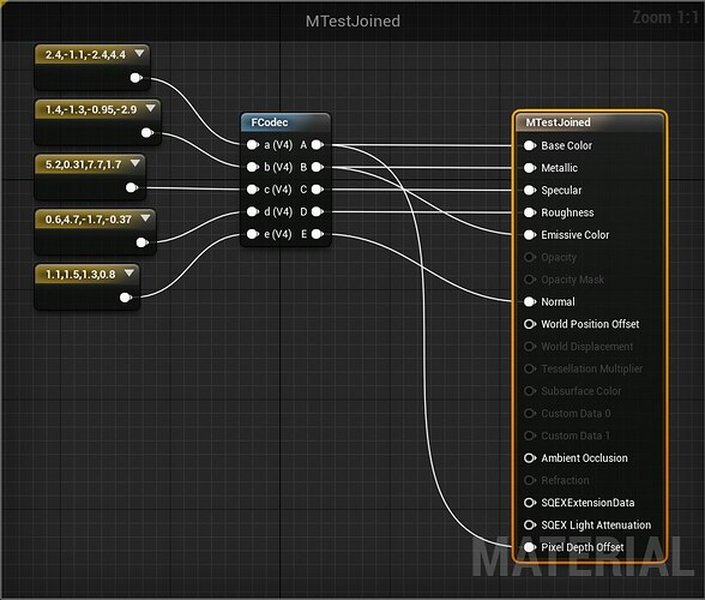Click the disabled Custom Data 1 pin
Image resolution: width=705 pixels, height=600 pixels.
point(530,435)
